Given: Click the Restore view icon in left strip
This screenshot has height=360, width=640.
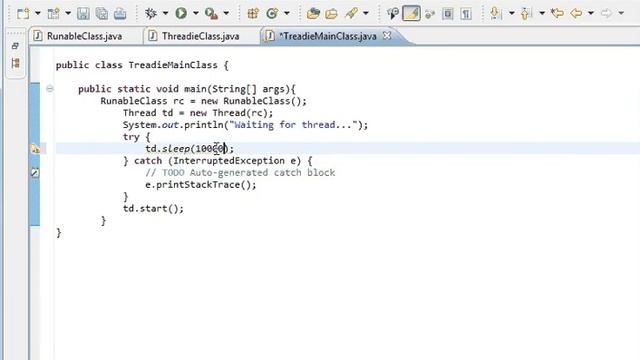Looking at the screenshot, I should pyautogui.click(x=15, y=46).
